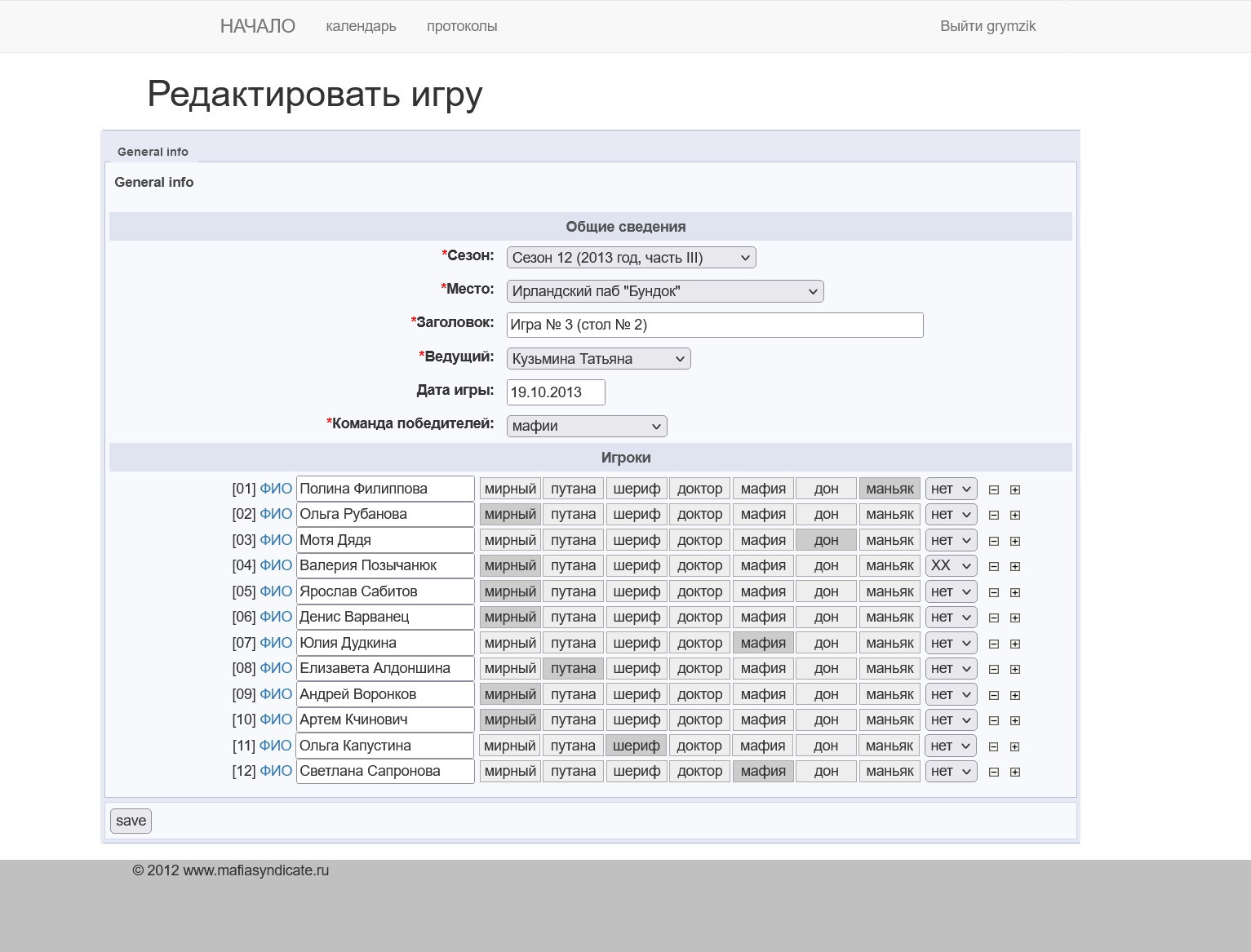Image resolution: width=1251 pixels, height=952 pixels.
Task: Toggle мафия role for Светлана Сапронова
Action: tap(763, 771)
